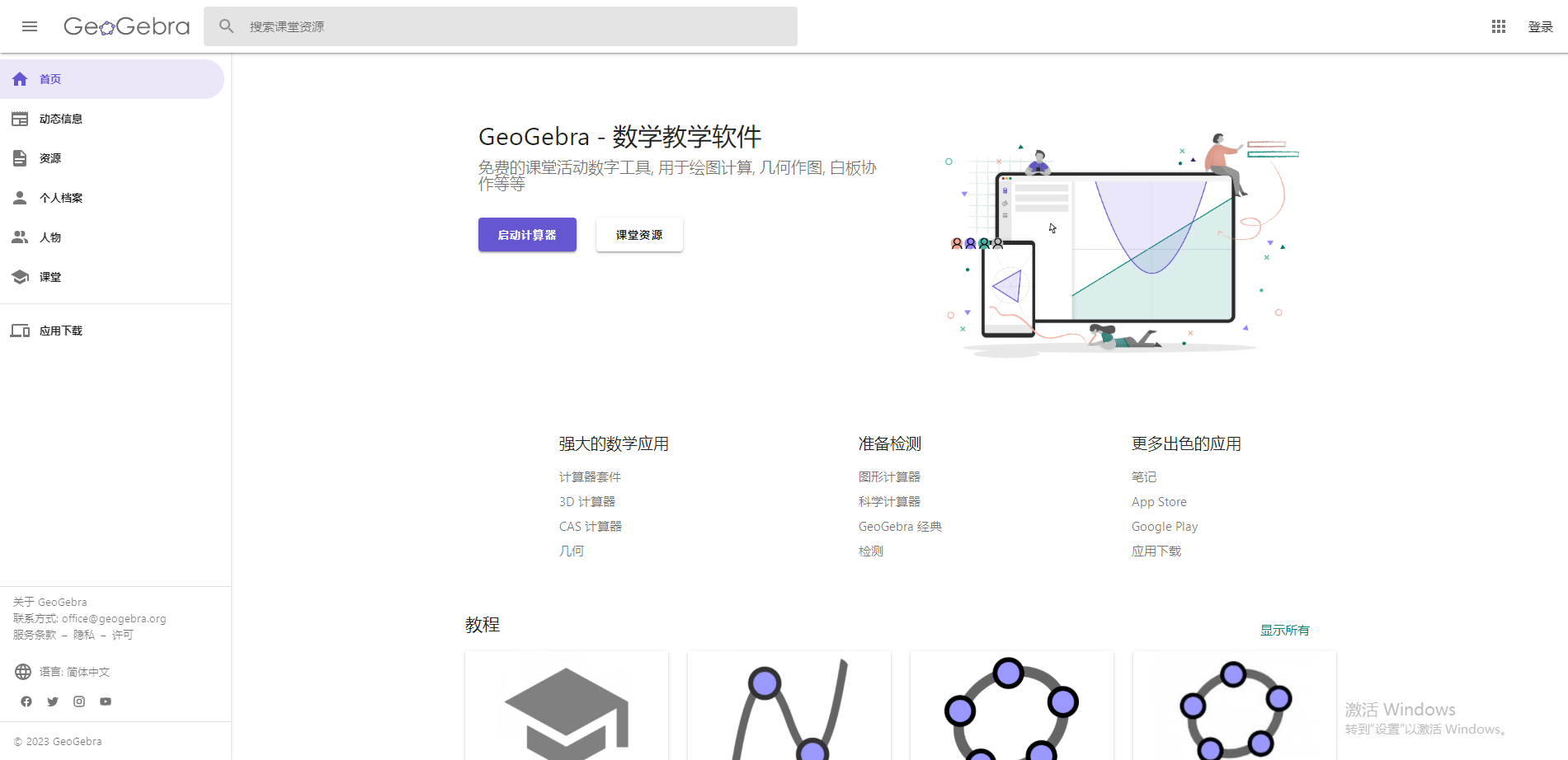
Task: Open the third tutorial card thumbnail
Action: (1012, 706)
